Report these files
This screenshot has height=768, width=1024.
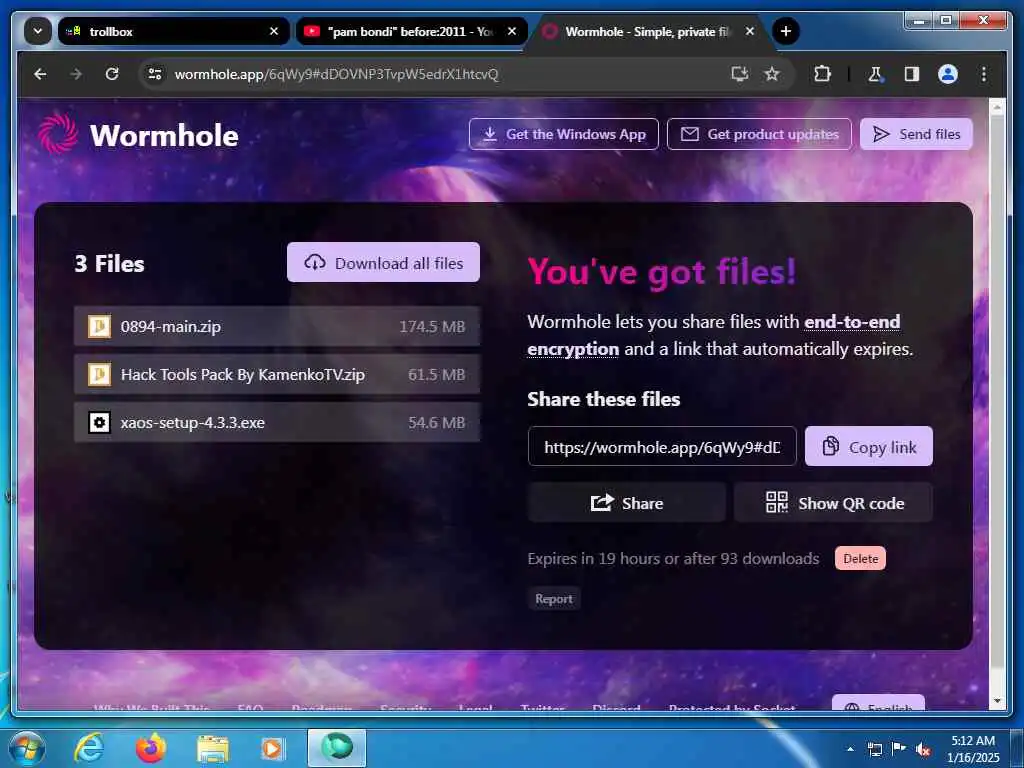554,599
